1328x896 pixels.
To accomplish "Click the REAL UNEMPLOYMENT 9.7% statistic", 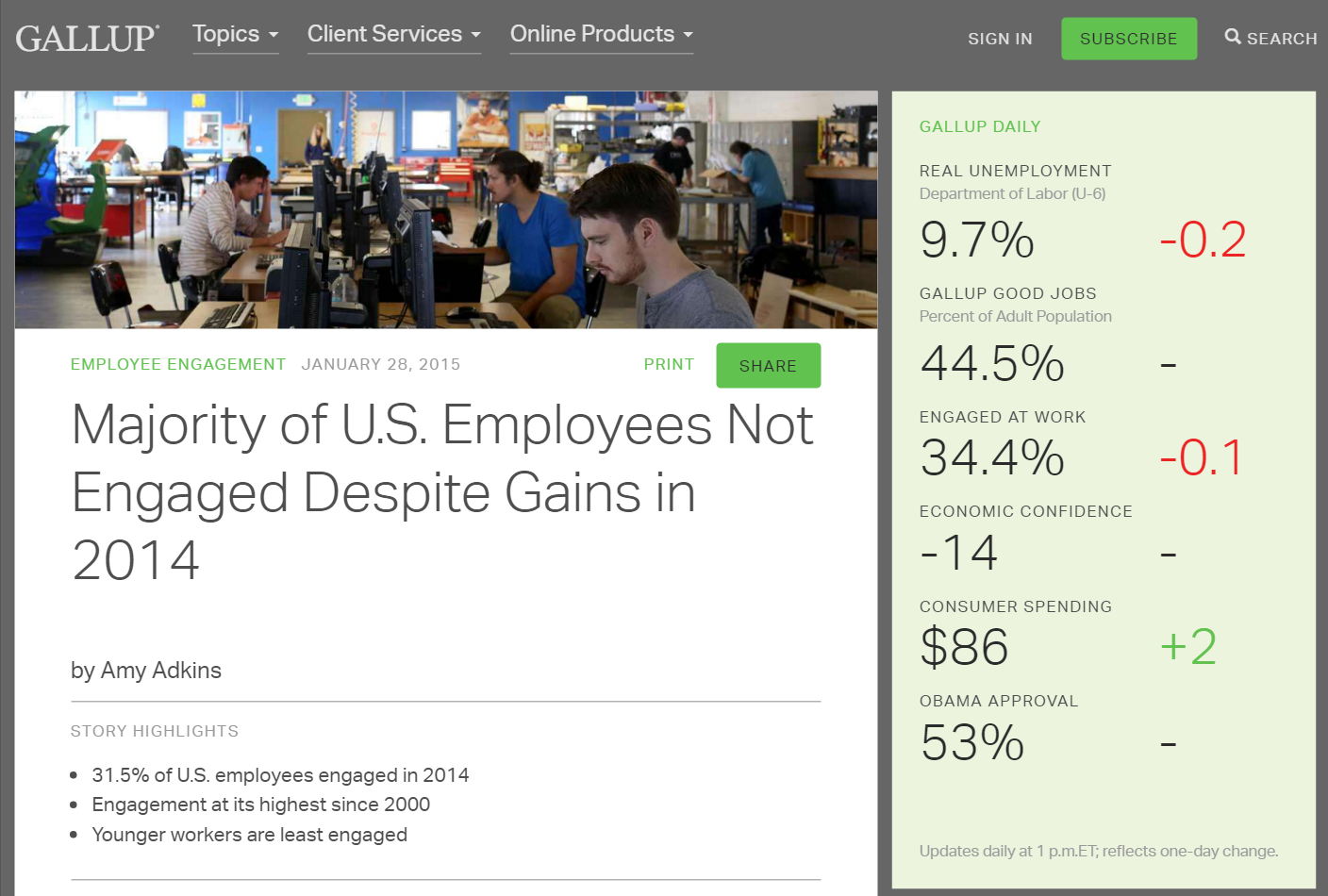I will [x=976, y=240].
